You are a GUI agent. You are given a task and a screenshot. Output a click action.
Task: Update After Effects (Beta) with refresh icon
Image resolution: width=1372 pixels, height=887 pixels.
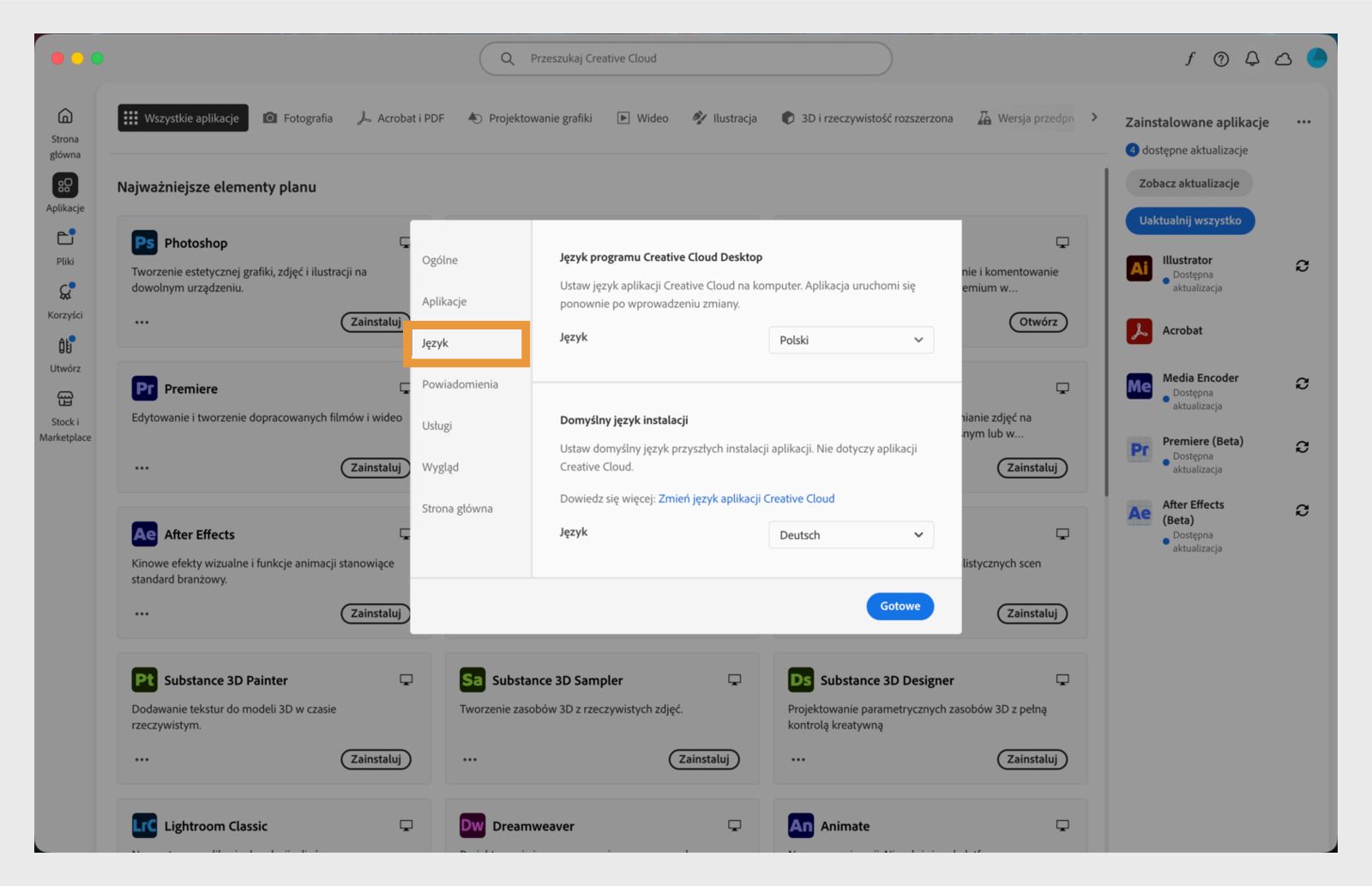pyautogui.click(x=1302, y=510)
